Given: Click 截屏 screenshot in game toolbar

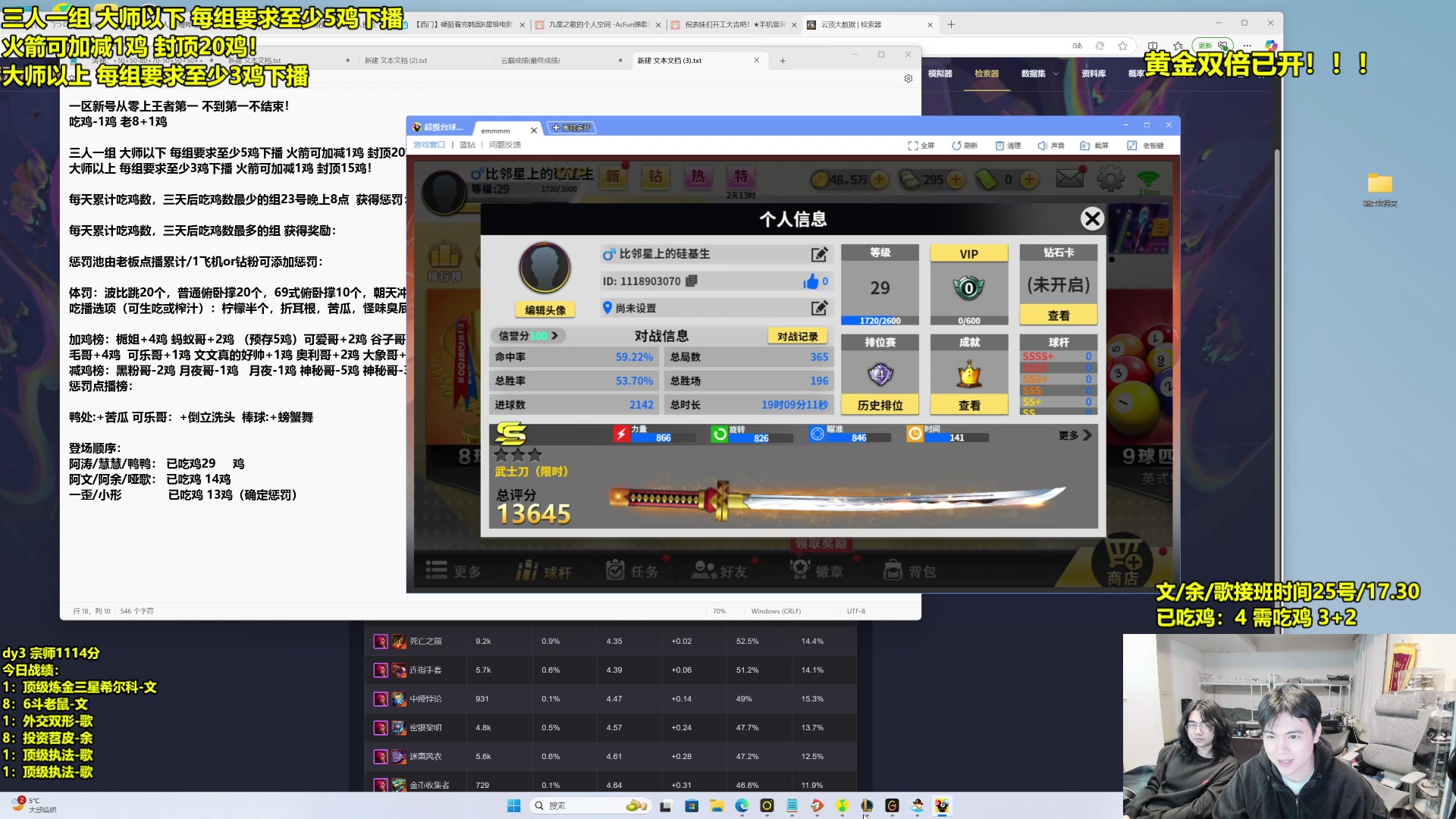Looking at the screenshot, I should click(x=1094, y=146).
